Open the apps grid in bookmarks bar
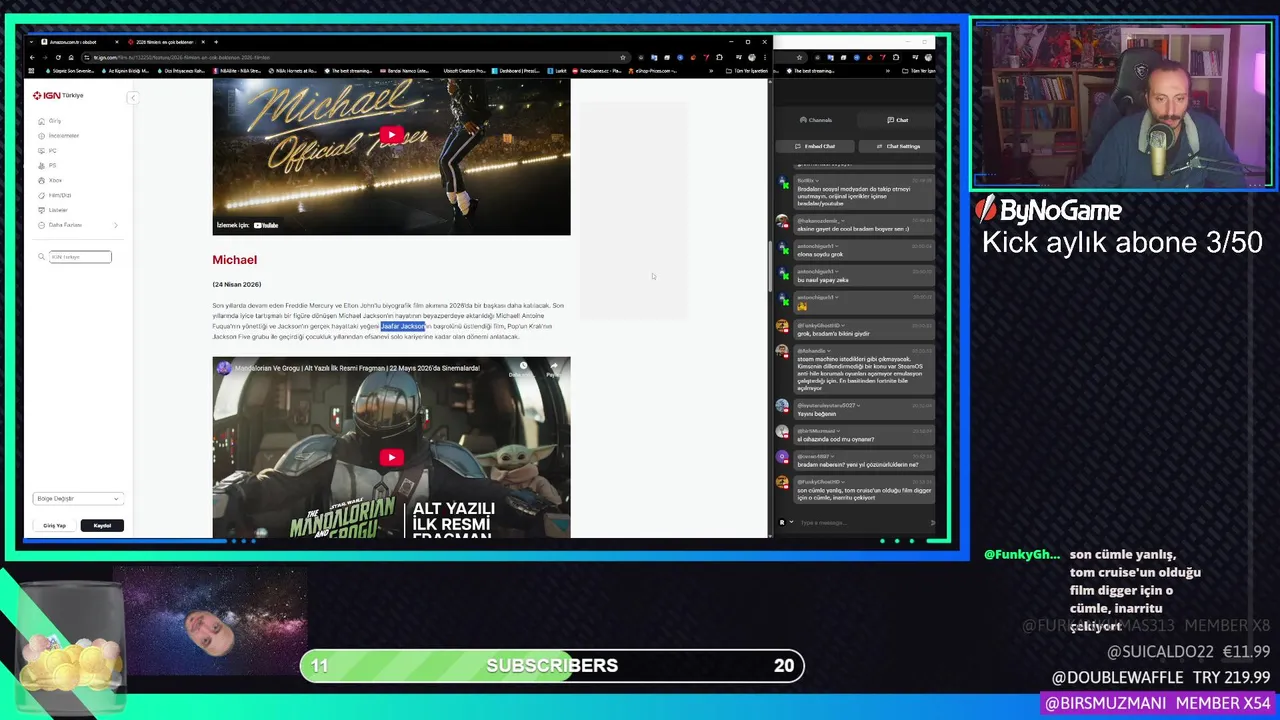 [33, 71]
